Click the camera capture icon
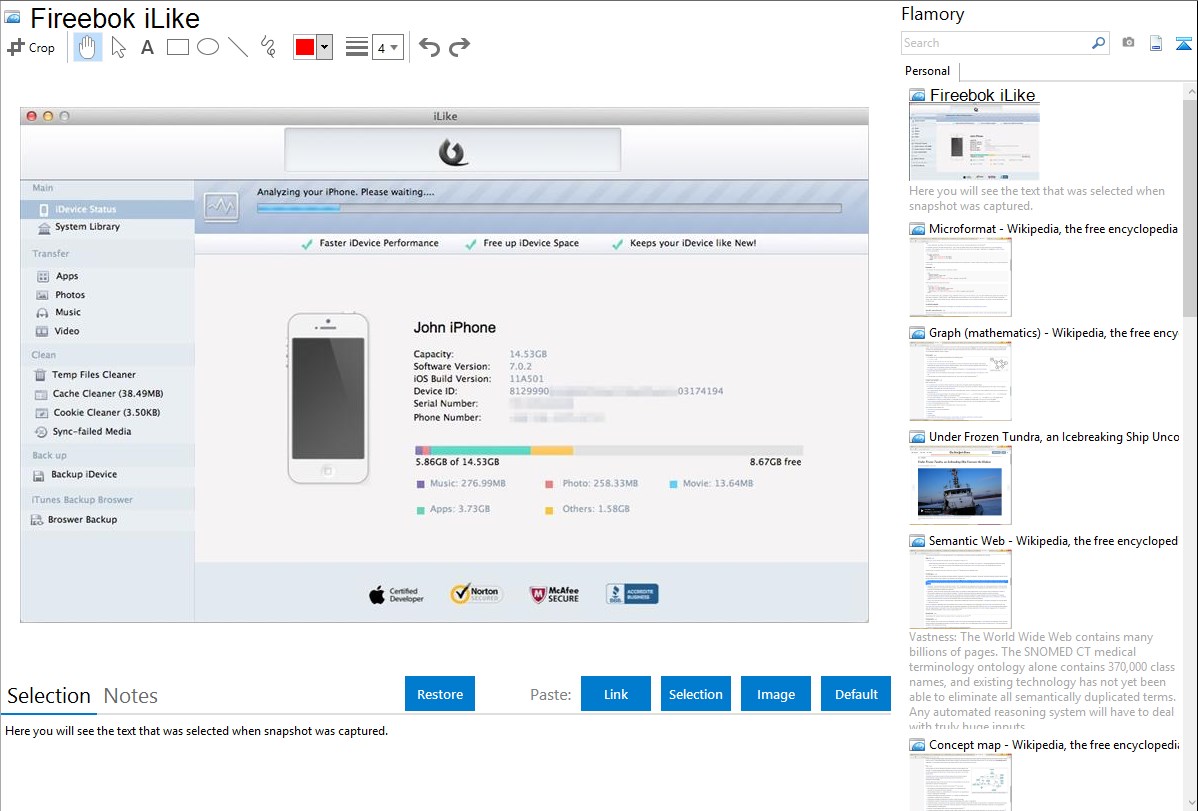Viewport: 1198px width, 811px height. pos(1128,43)
